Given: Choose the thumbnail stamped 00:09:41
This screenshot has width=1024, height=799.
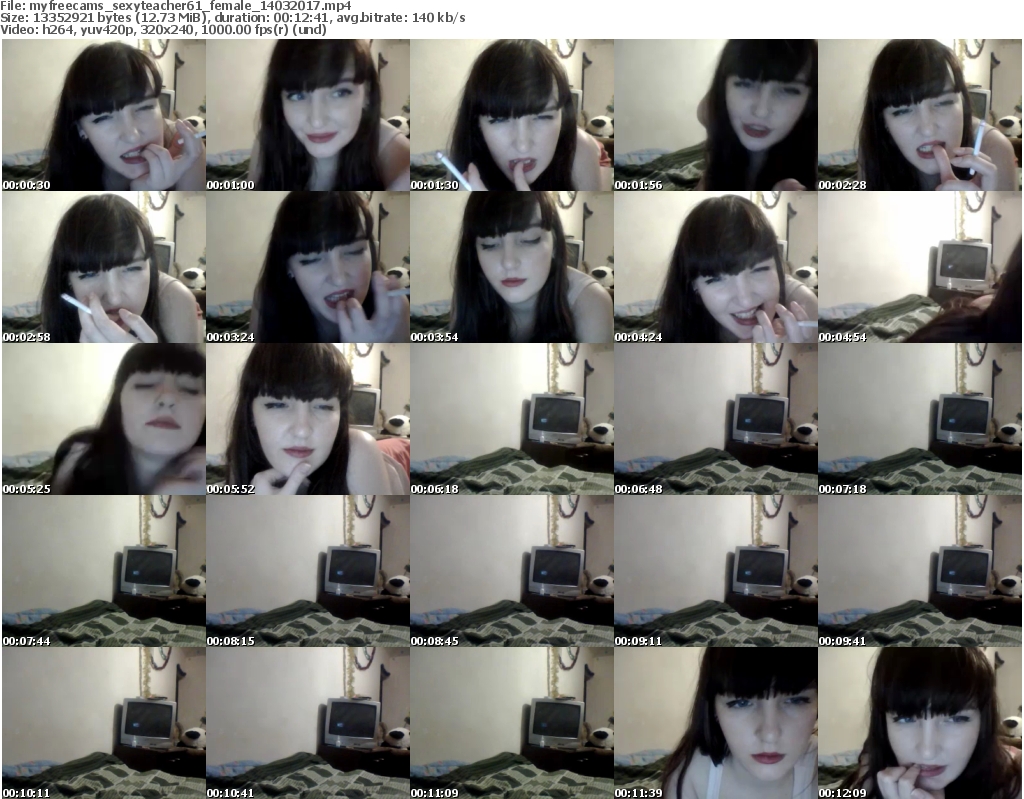Looking at the screenshot, I should 920,571.
